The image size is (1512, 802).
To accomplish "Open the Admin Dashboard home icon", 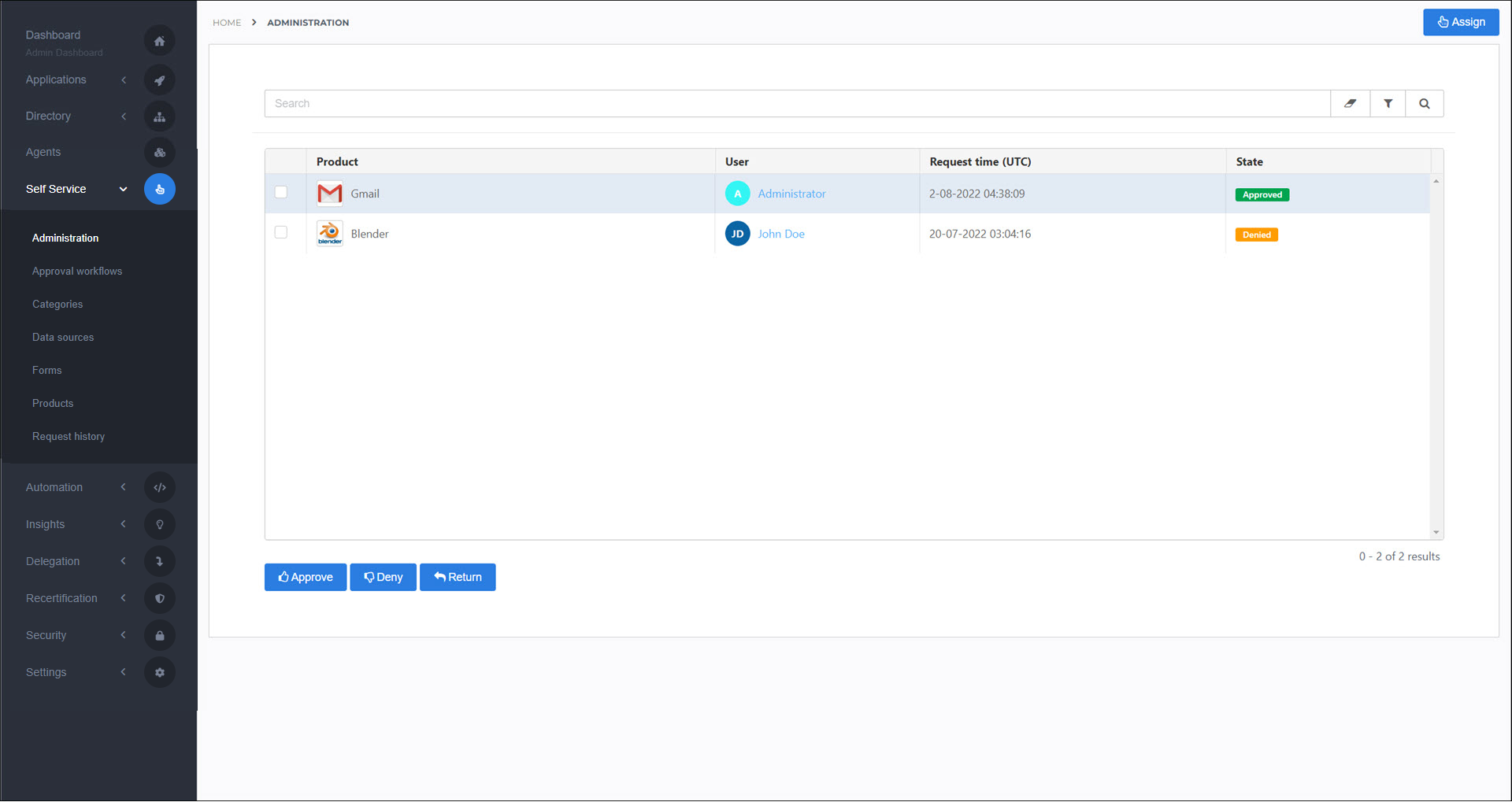I will (159, 40).
